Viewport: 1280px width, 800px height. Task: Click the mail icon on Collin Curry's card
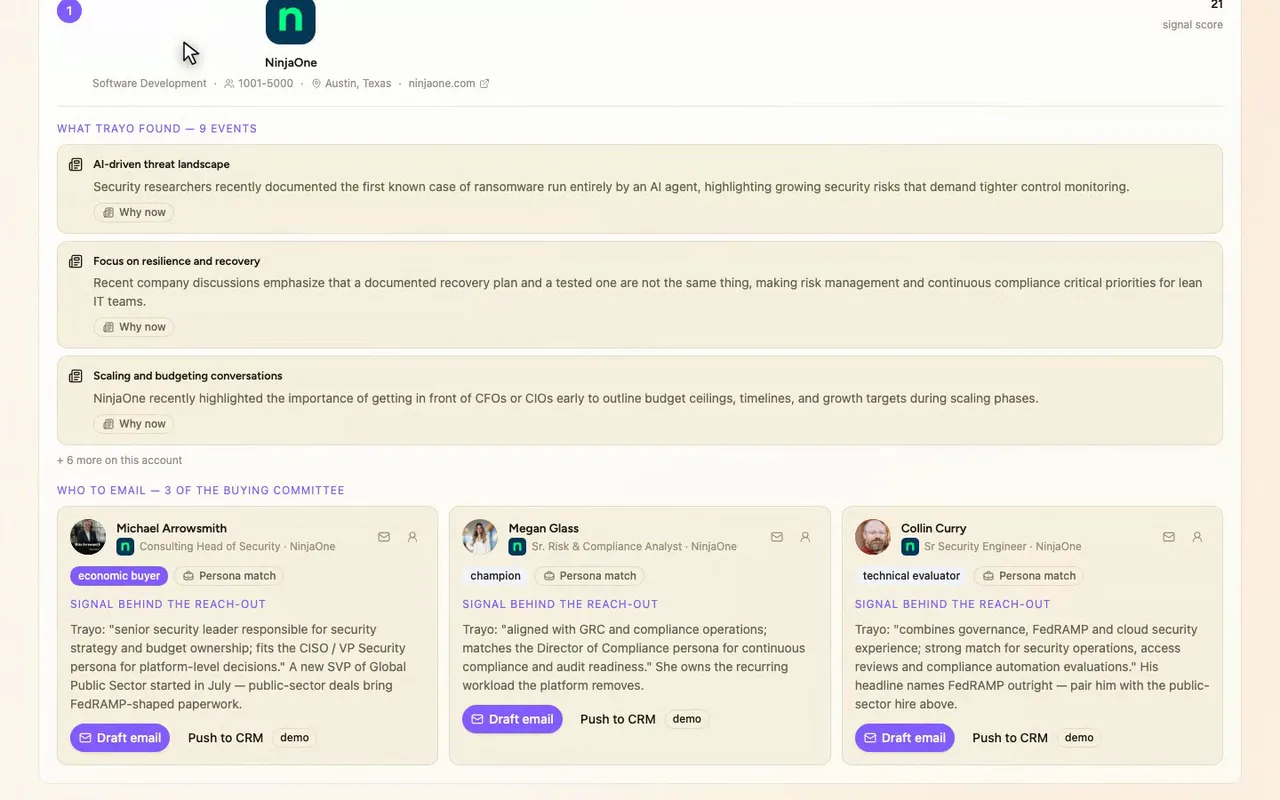(1169, 537)
